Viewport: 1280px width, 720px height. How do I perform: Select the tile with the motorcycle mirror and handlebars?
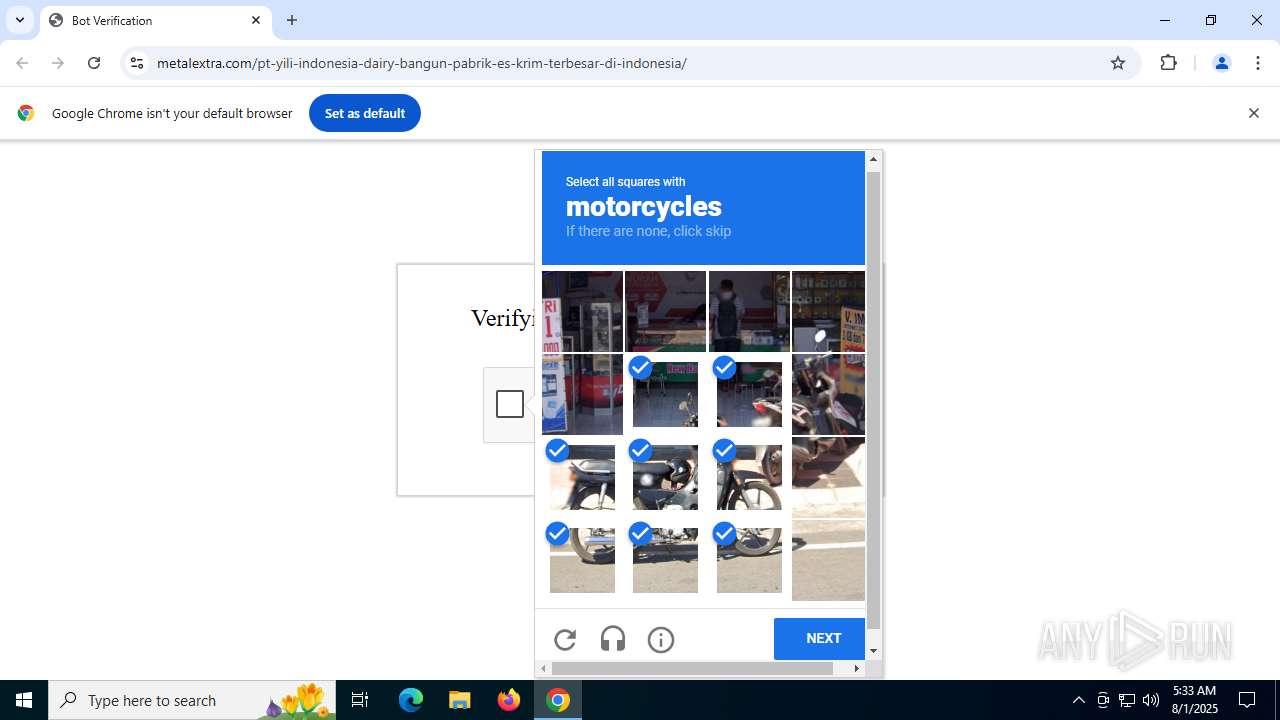[828, 394]
